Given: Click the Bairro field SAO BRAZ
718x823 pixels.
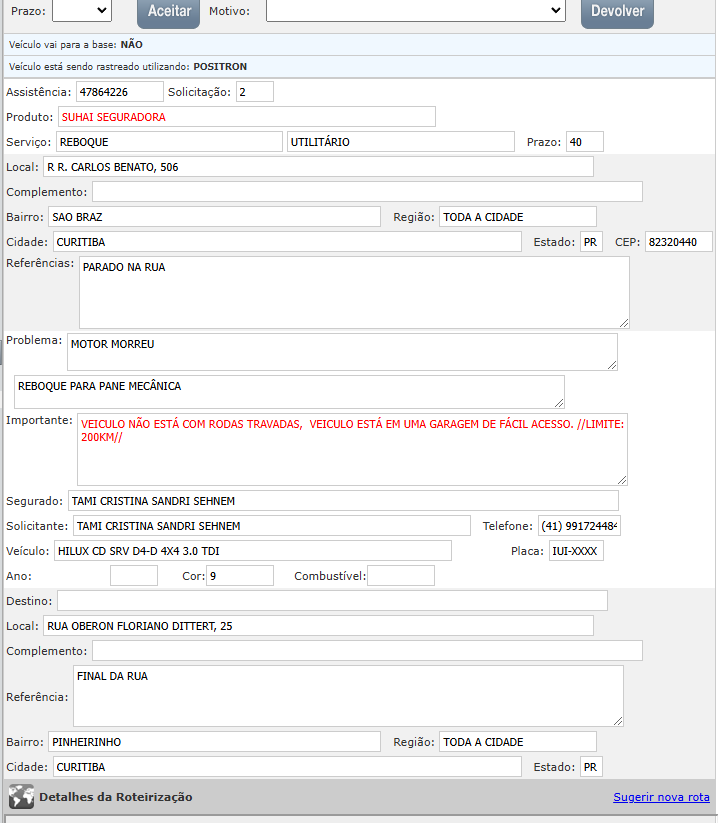Looking at the screenshot, I should pos(215,217).
